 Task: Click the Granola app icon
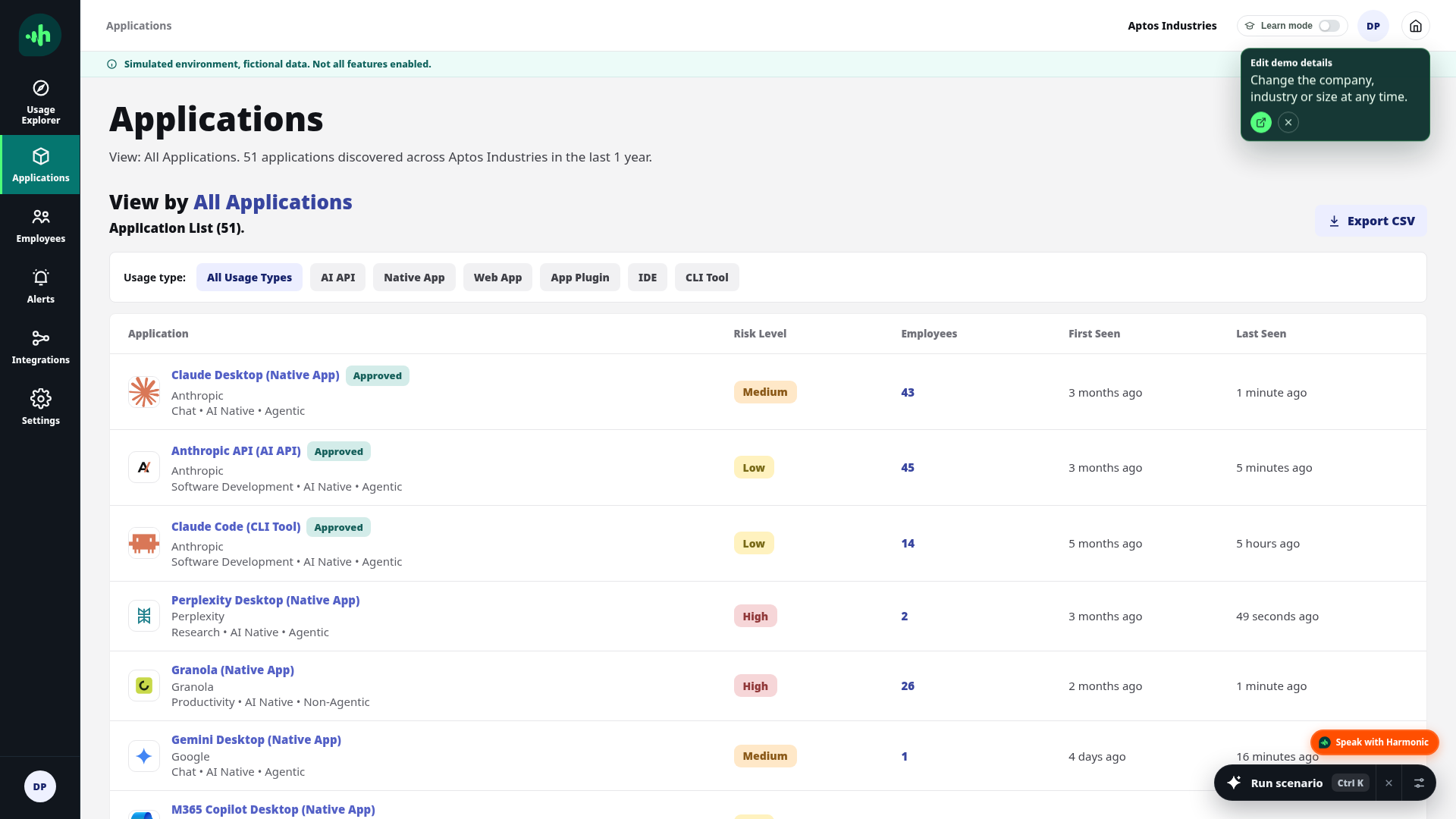coord(144,686)
